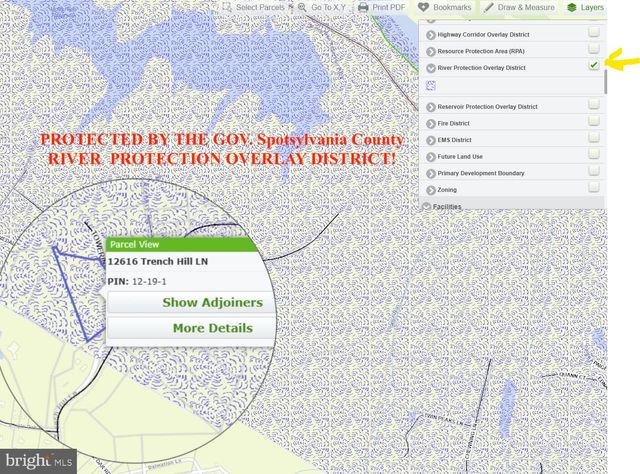Expand Resource Protection Area (RPA) arrow

point(431,51)
